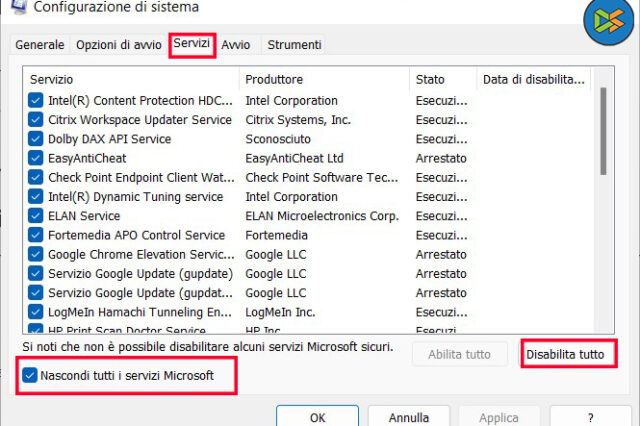Toggle the ELAN Service checkbox
640x426 pixels.
(x=36, y=216)
